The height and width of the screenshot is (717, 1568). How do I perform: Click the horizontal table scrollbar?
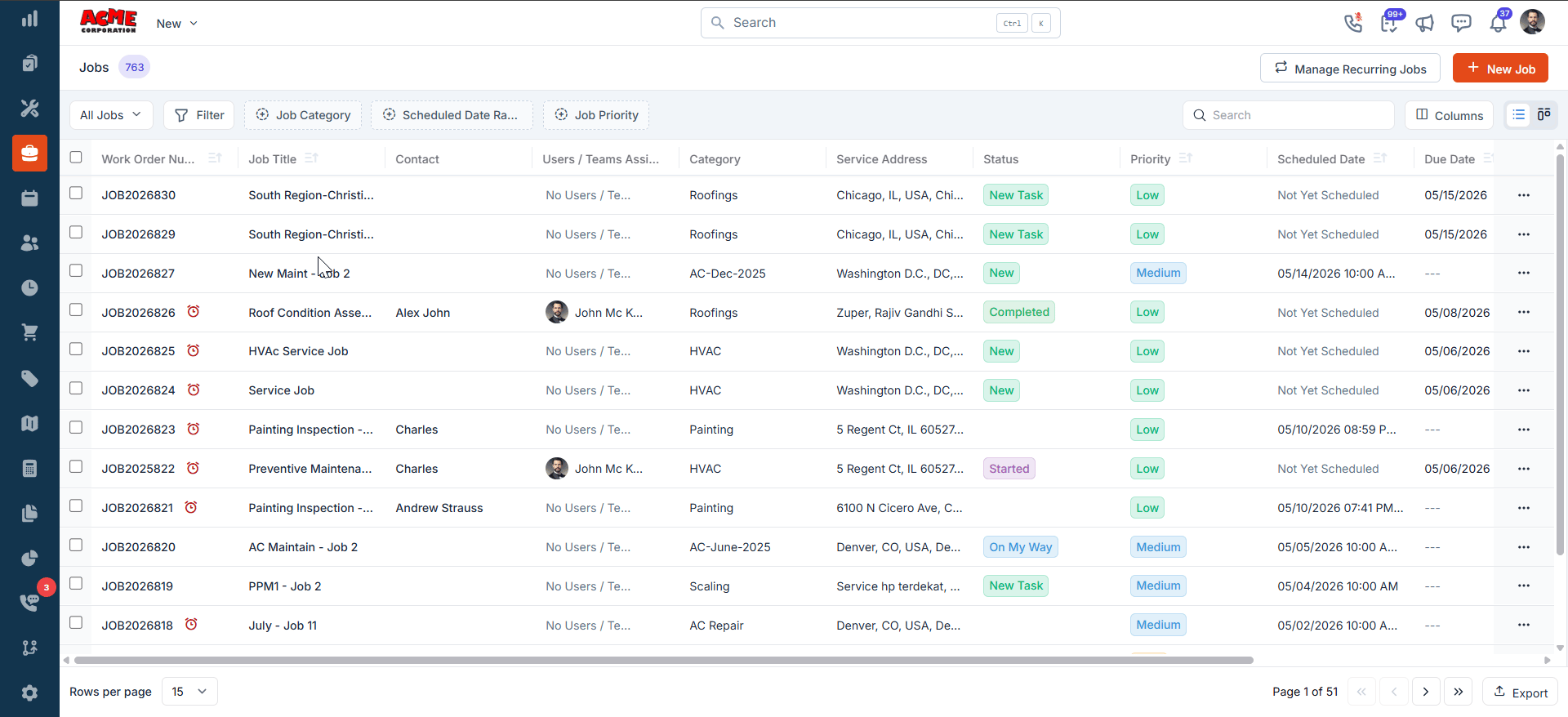663,660
